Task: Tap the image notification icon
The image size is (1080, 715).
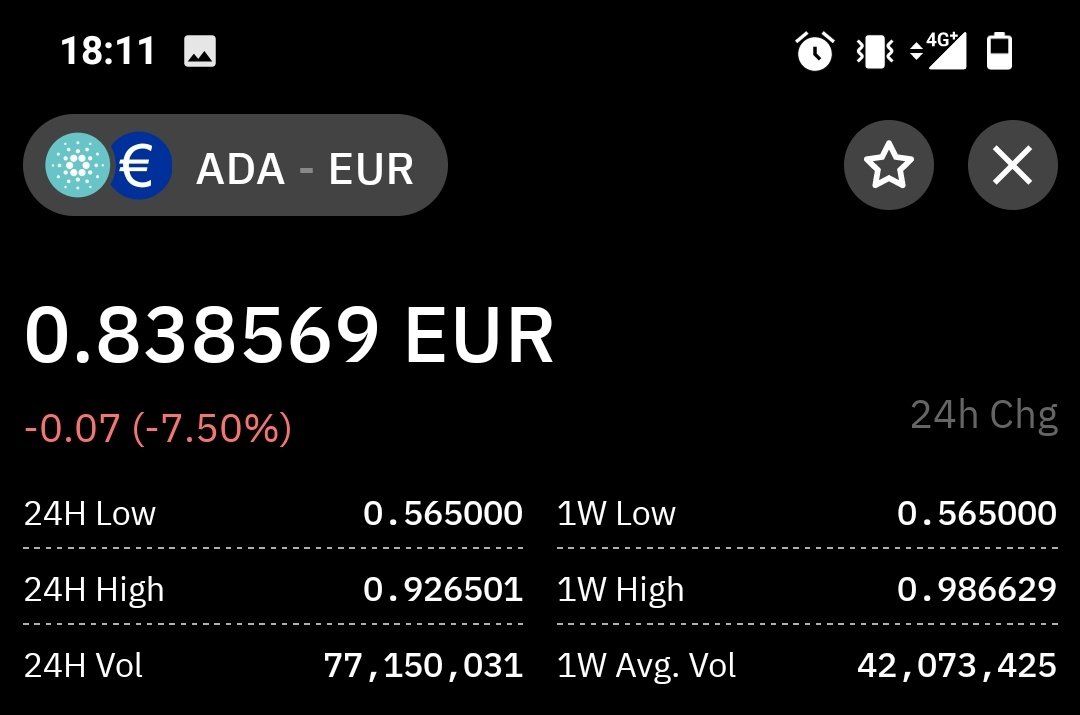Action: coord(200,52)
